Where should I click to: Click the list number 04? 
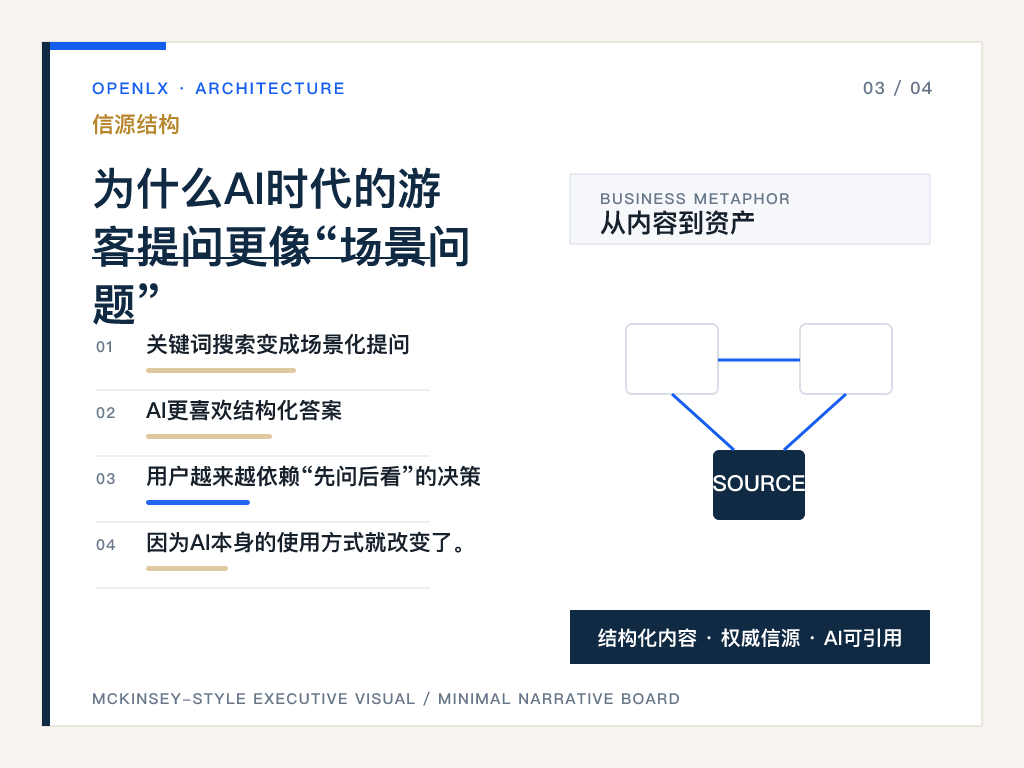[105, 545]
